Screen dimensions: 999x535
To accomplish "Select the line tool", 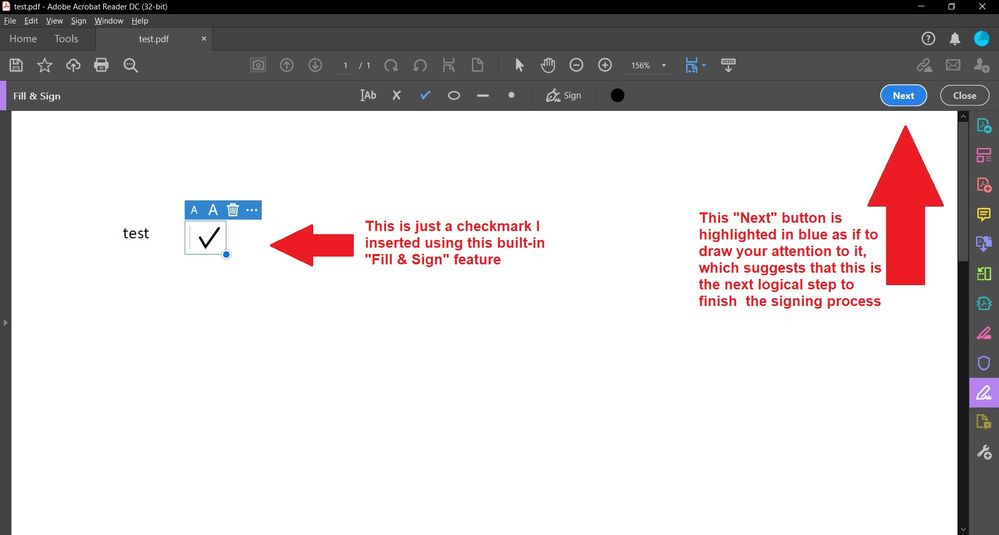I will point(482,96).
